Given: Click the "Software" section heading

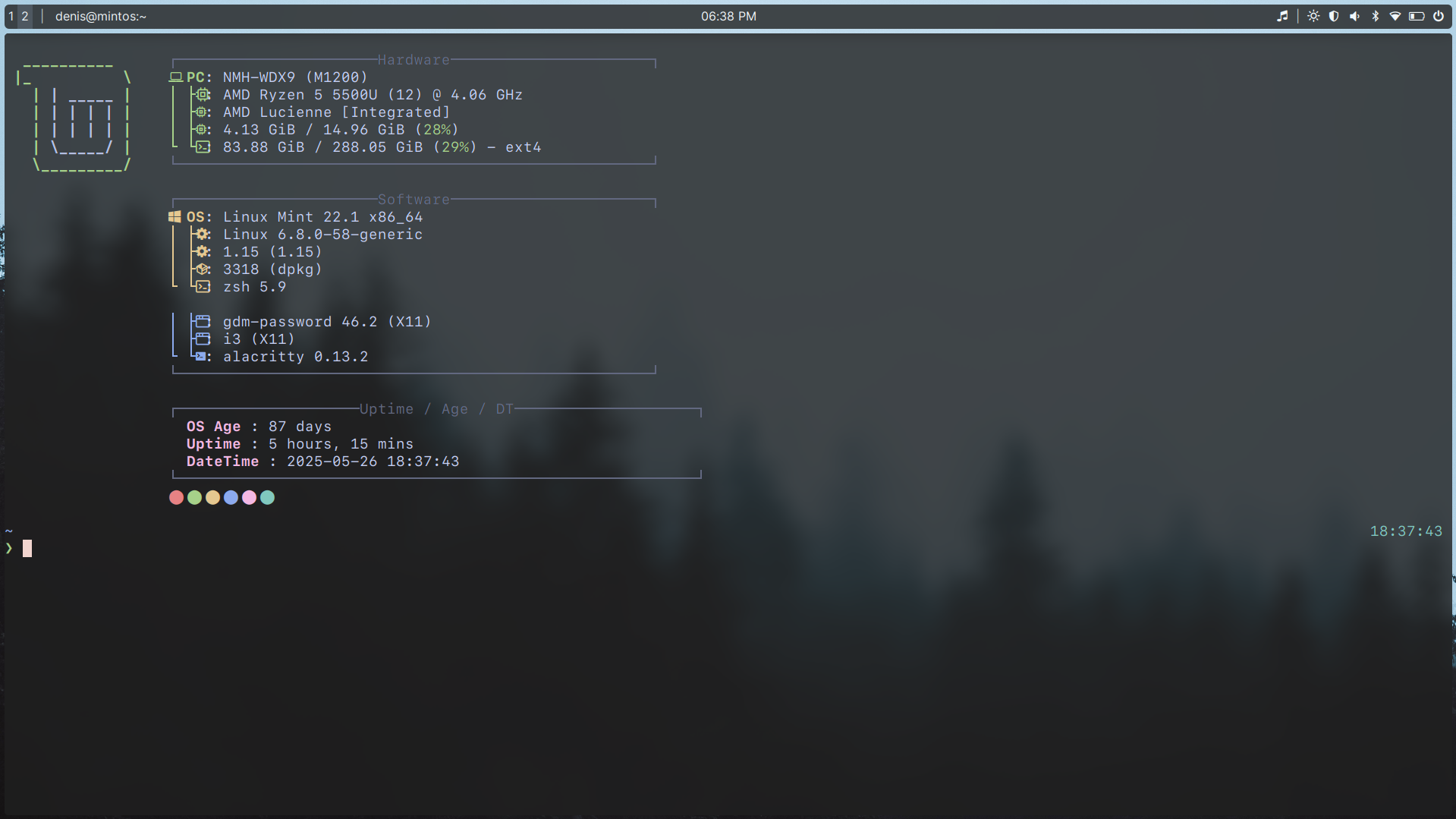Looking at the screenshot, I should tap(414, 200).
